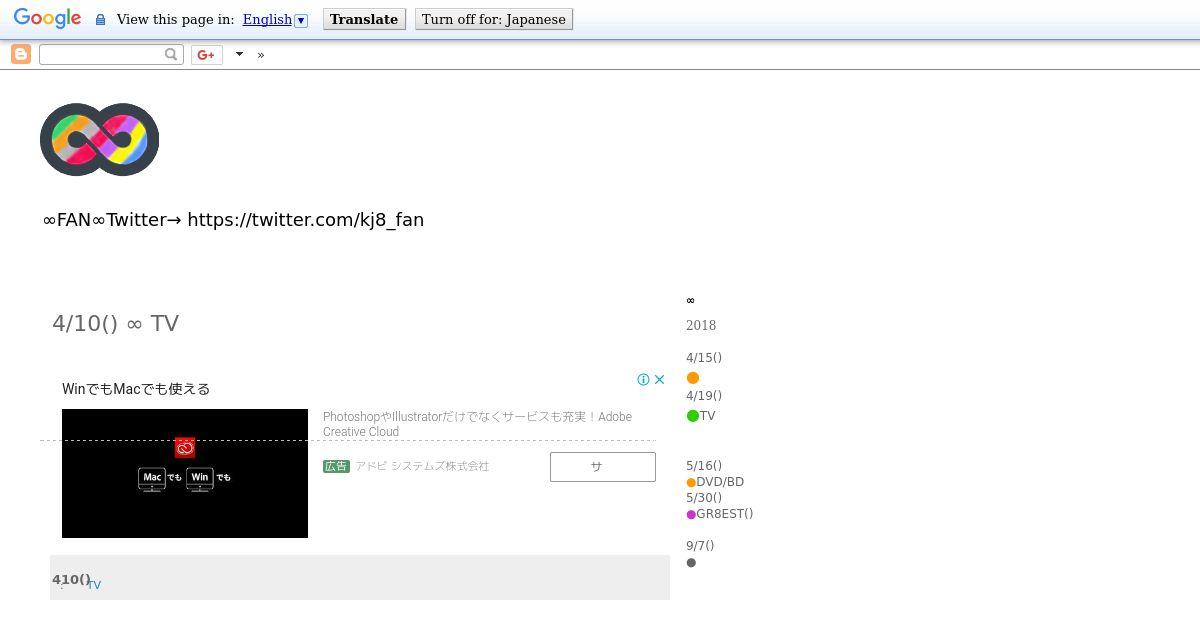Click the orange dot DVD/BD entry

pos(715,482)
